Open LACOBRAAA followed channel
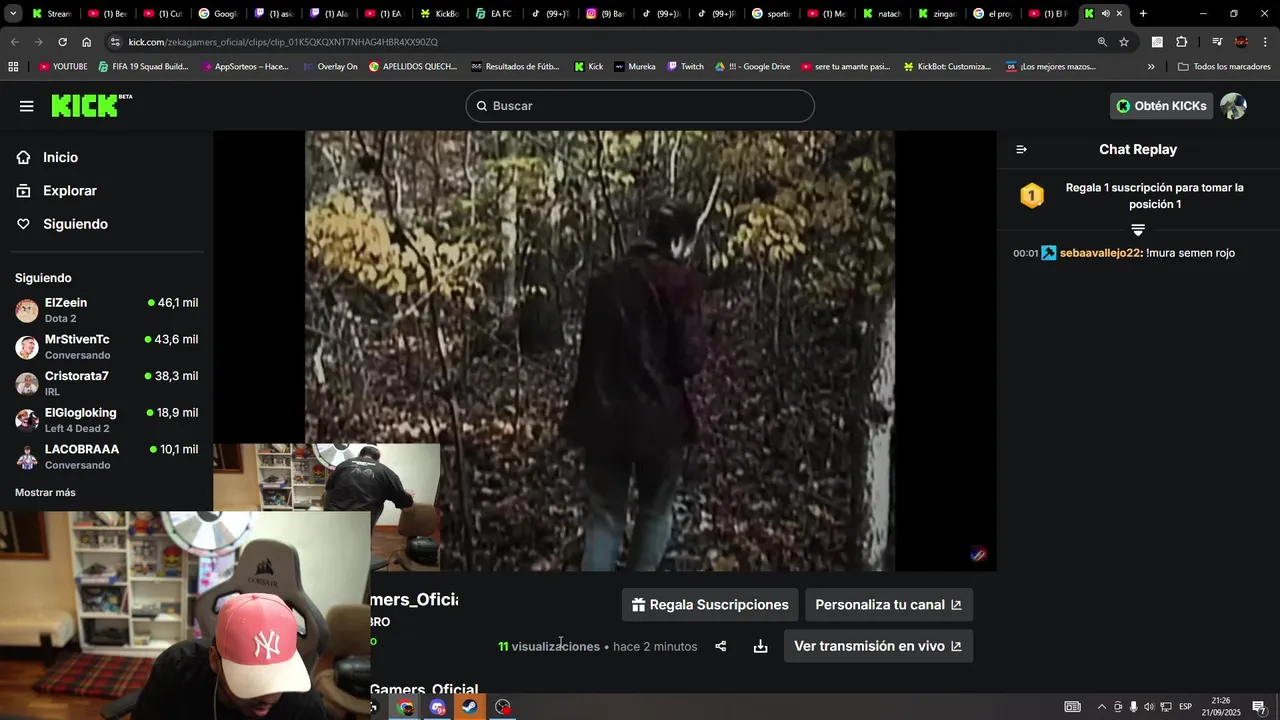 coord(106,457)
